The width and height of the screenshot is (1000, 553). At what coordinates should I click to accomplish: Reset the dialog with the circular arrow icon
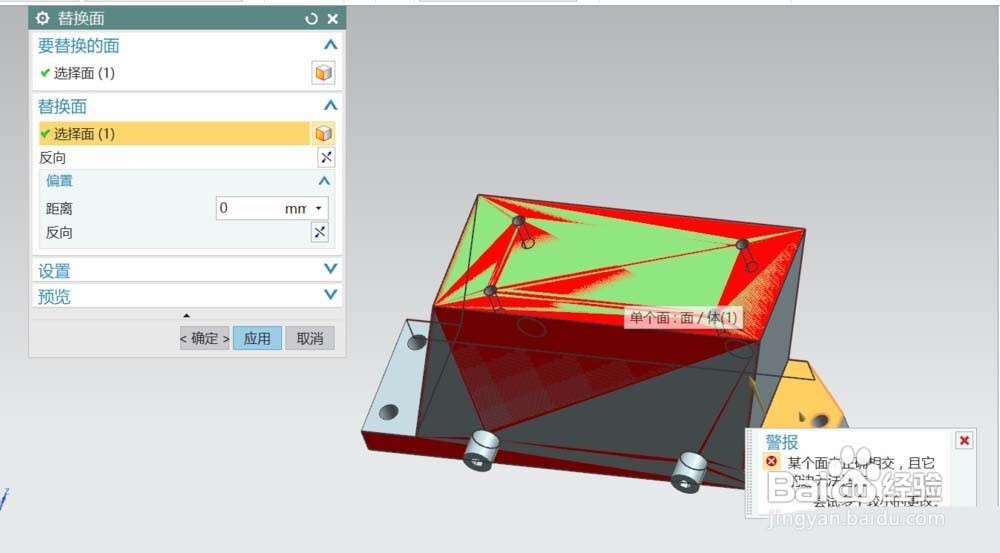point(311,19)
